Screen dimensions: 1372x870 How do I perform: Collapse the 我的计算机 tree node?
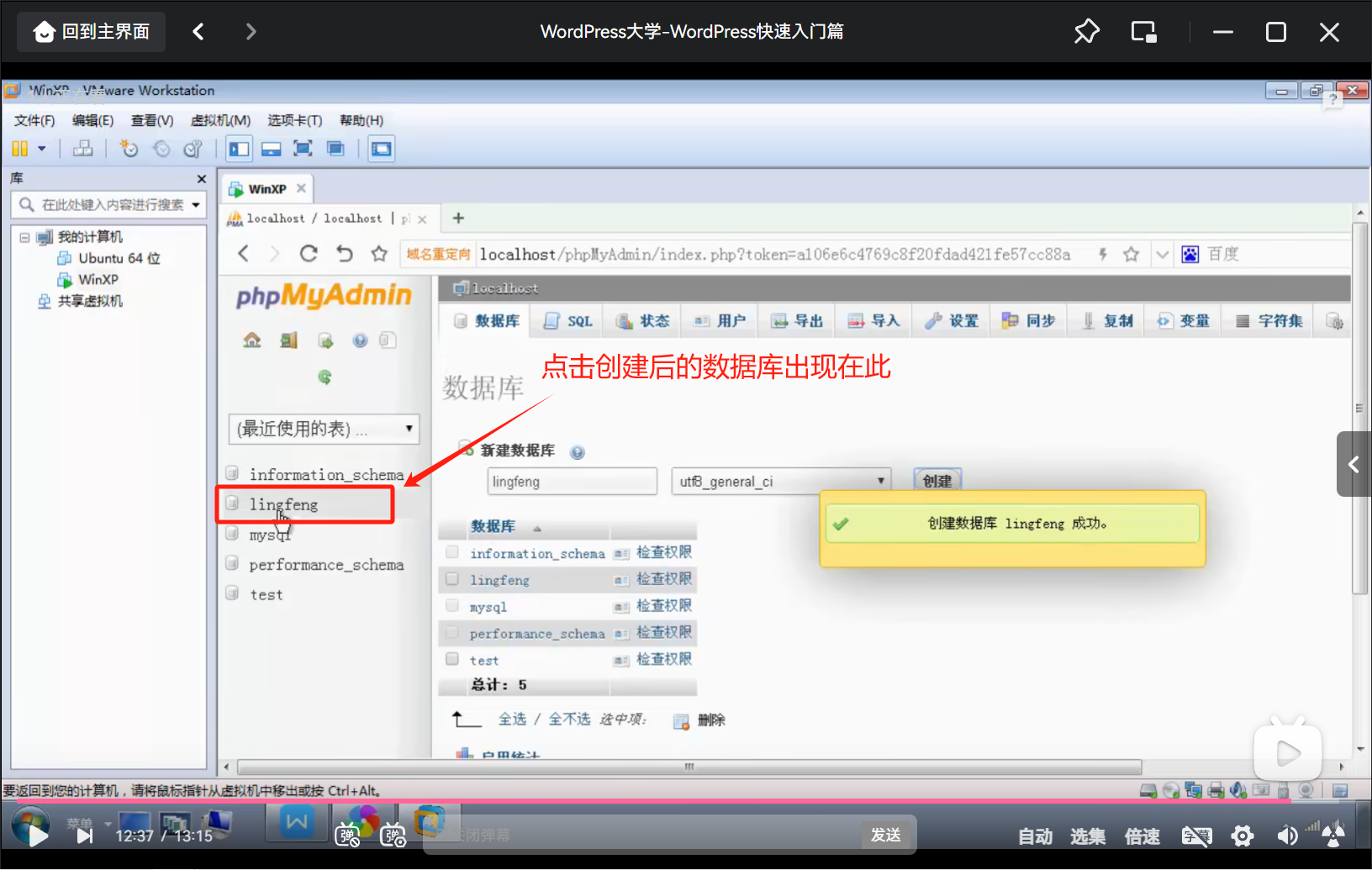(24, 237)
